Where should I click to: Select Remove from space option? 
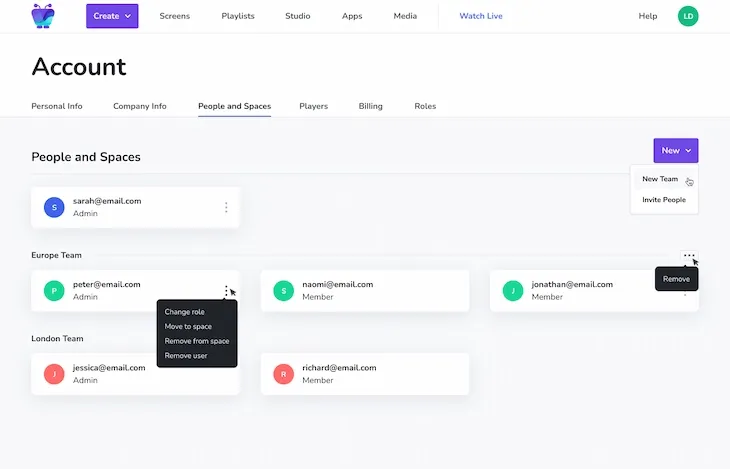[x=197, y=341]
